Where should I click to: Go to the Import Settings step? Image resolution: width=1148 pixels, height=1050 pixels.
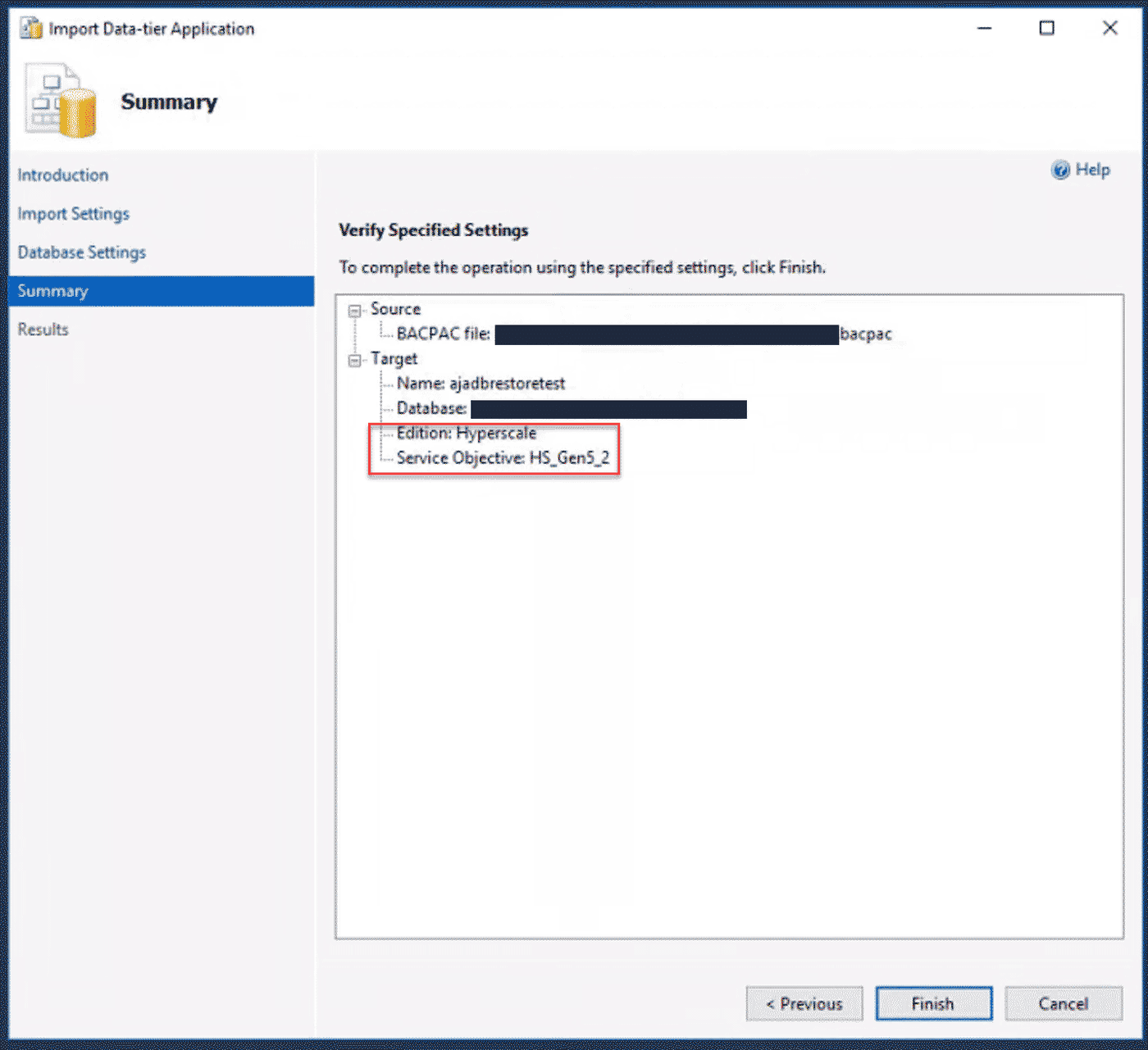click(73, 213)
